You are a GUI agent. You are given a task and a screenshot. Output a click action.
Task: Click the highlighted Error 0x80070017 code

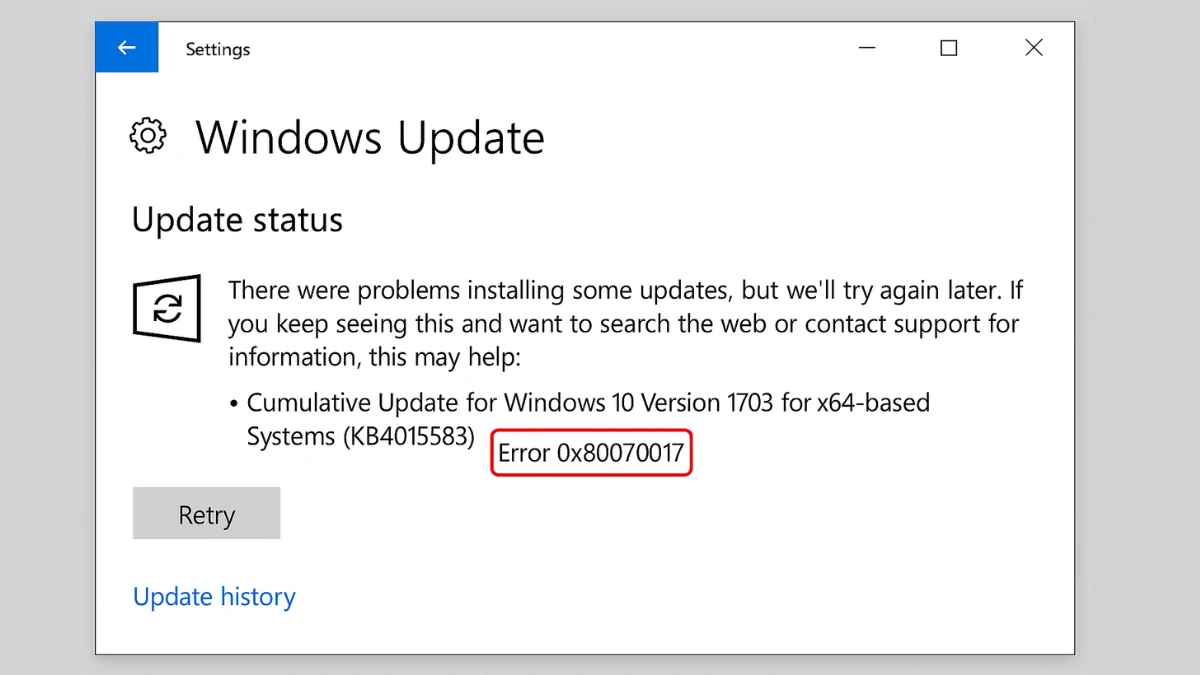pos(591,452)
